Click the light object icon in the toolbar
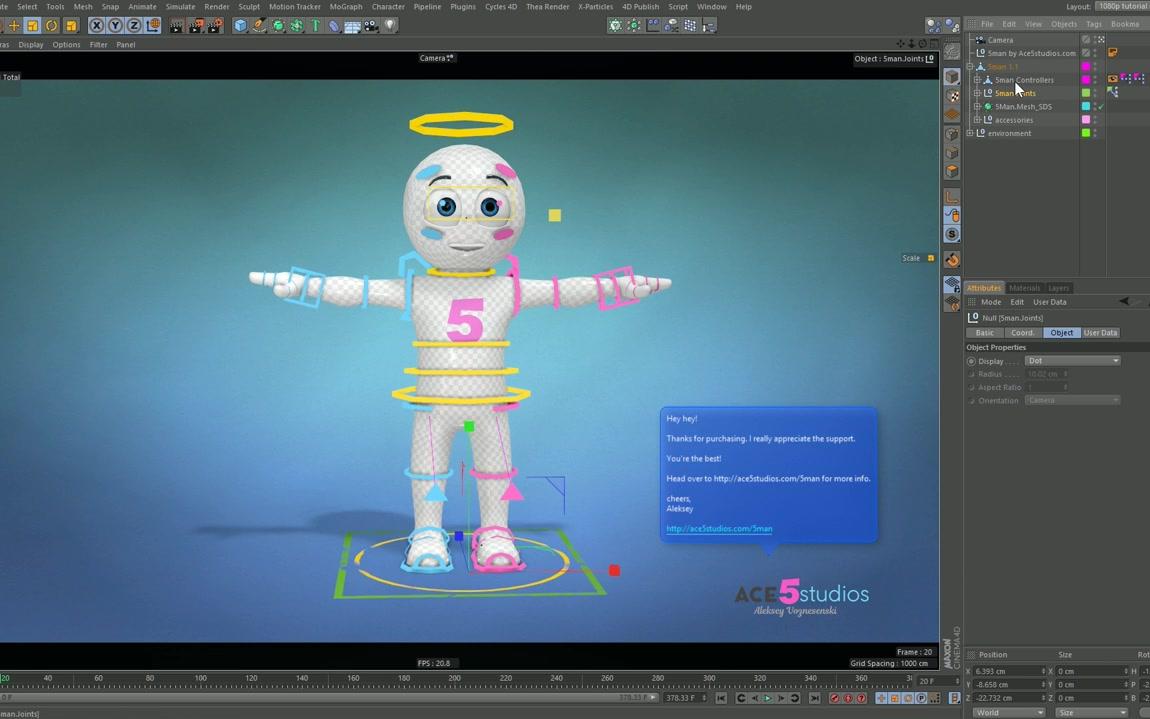The image size is (1150, 719). [391, 25]
